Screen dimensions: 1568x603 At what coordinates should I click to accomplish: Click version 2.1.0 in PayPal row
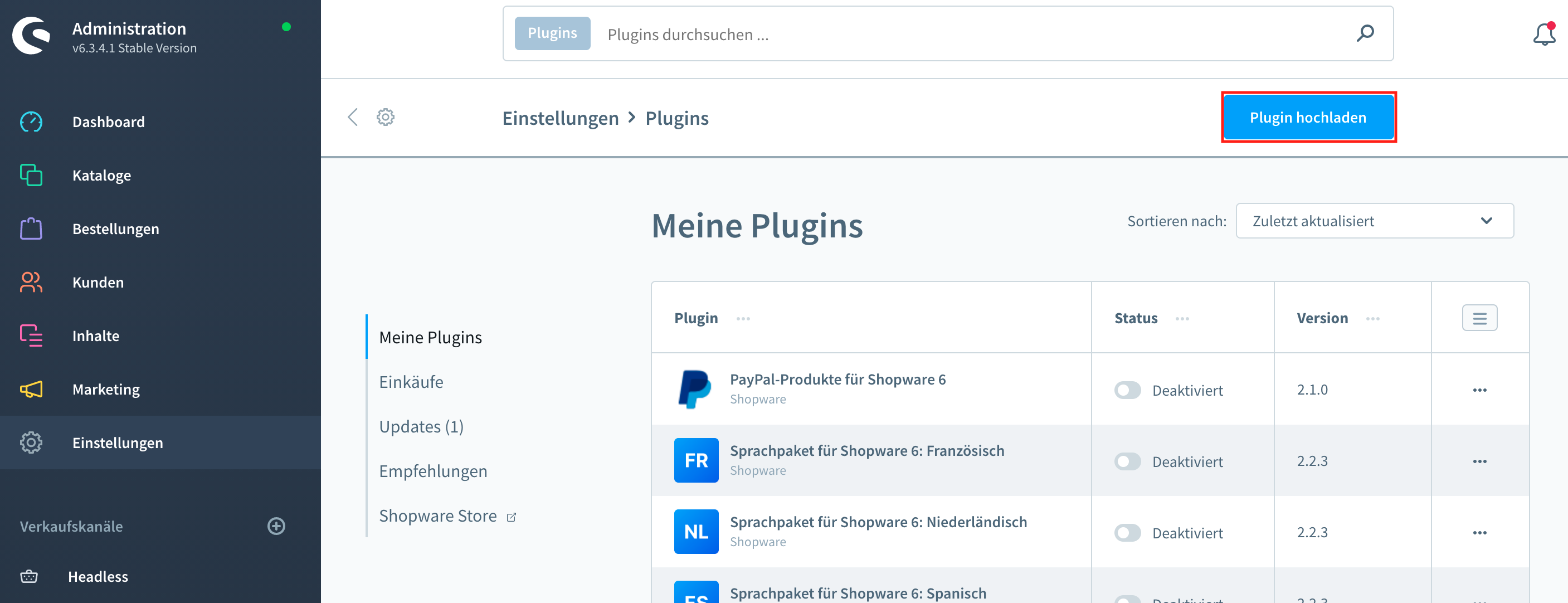click(x=1312, y=389)
